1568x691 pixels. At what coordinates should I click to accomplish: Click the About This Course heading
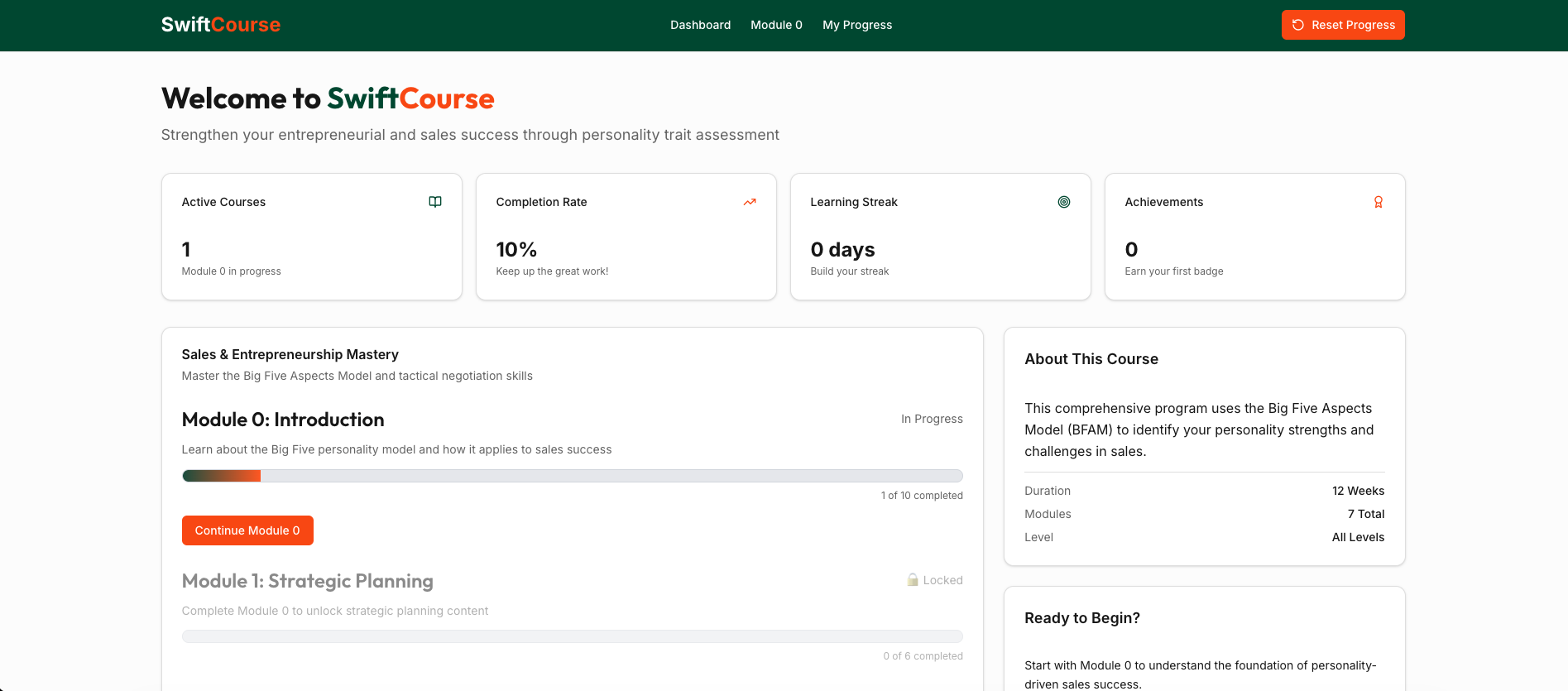point(1091,359)
